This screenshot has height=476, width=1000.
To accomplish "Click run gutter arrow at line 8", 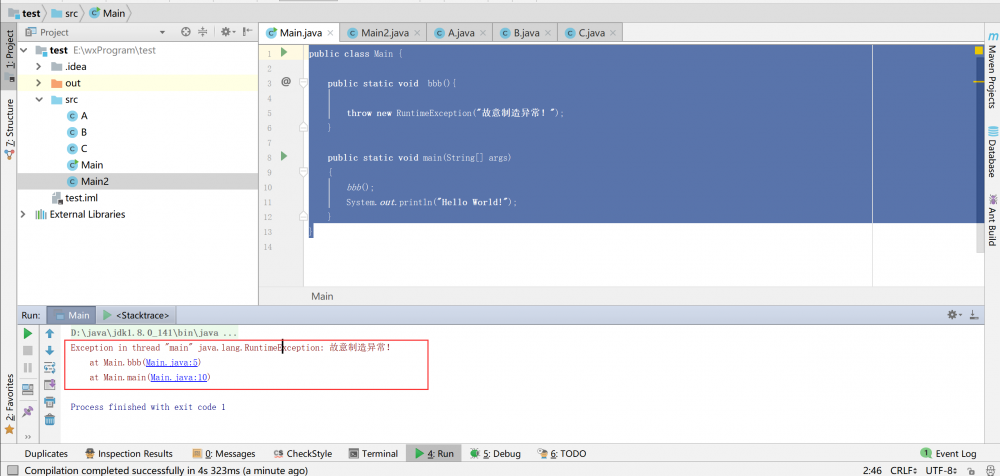I will click(x=284, y=156).
